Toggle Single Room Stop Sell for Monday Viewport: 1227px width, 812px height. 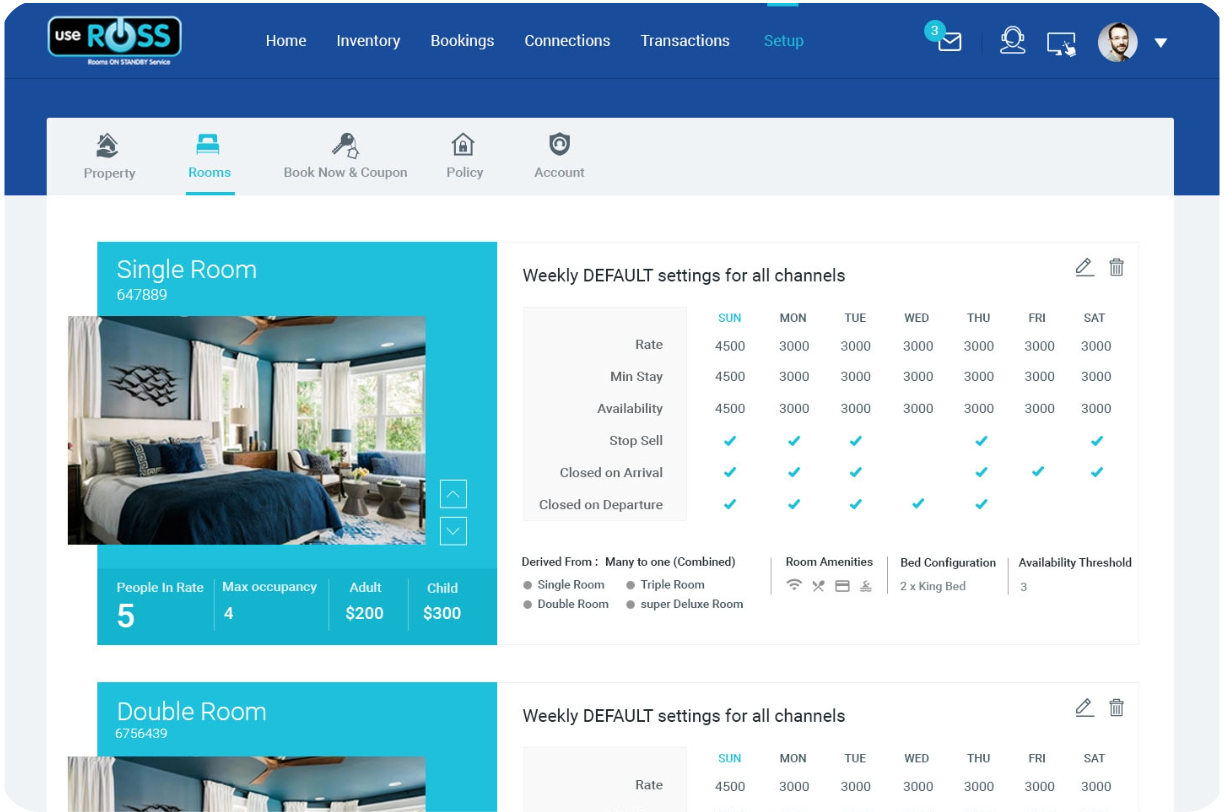click(x=794, y=441)
